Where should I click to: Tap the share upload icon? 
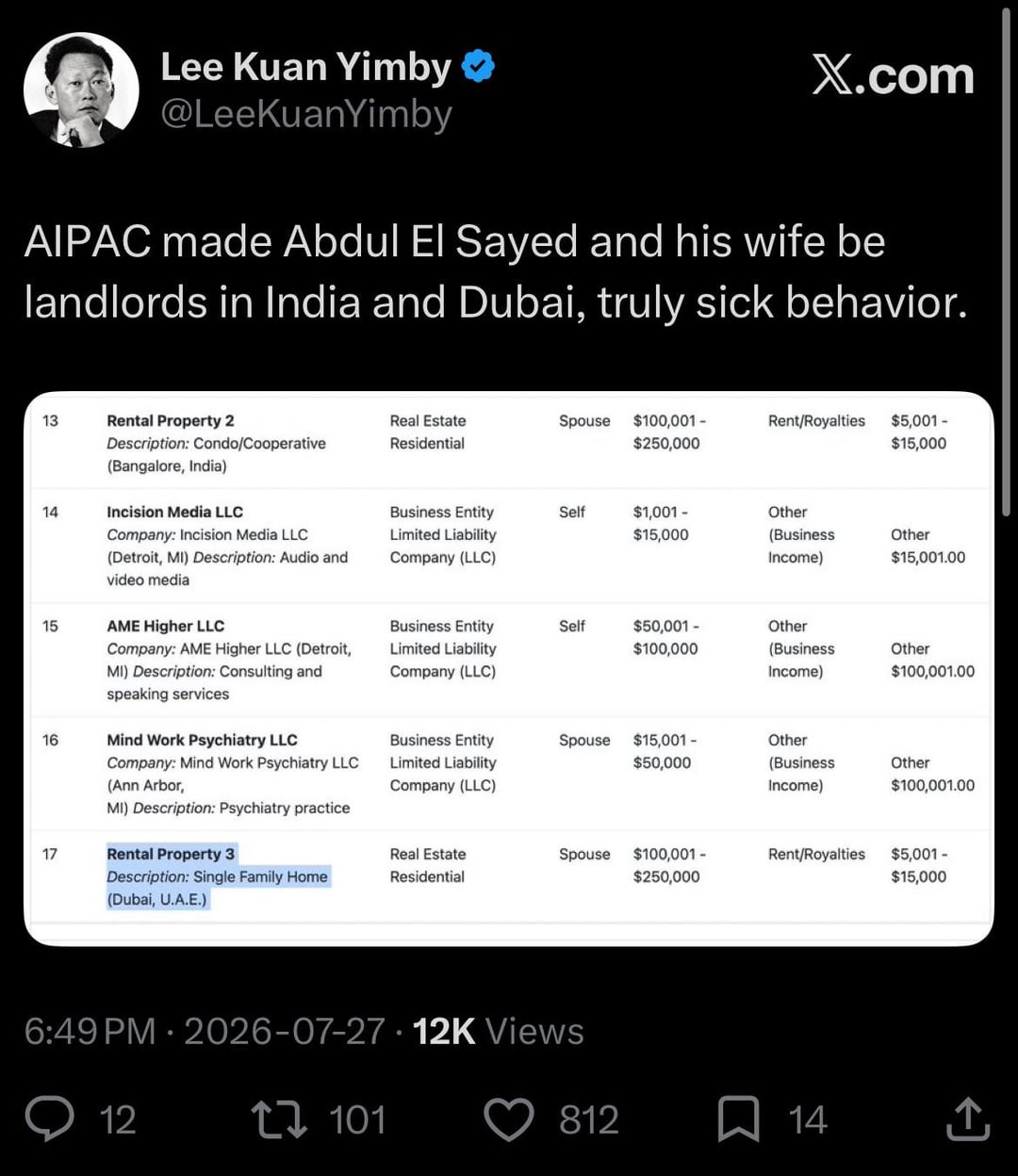point(968,1119)
